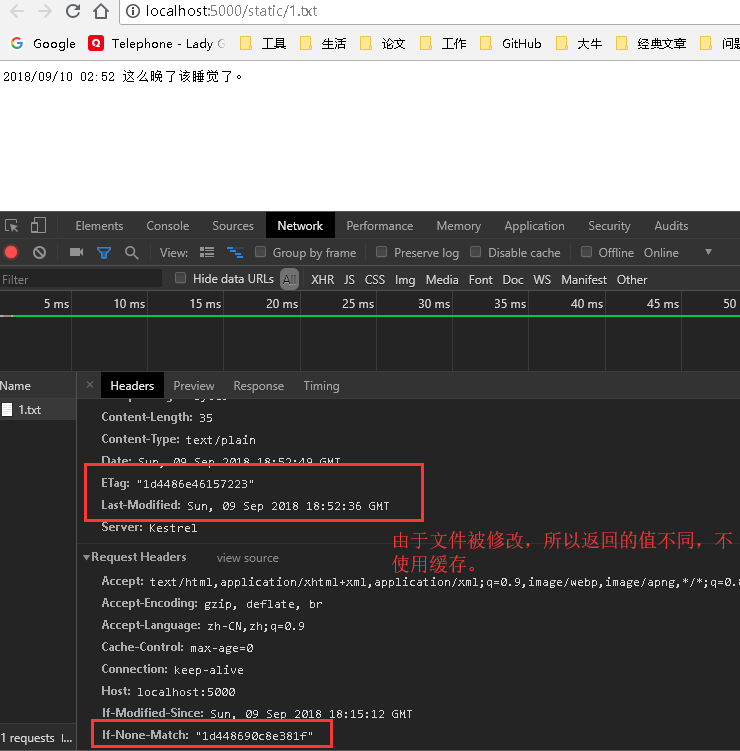Screen dimensions: 740x751
Task: Open the Response tab for 1.txt
Action: coord(258,386)
